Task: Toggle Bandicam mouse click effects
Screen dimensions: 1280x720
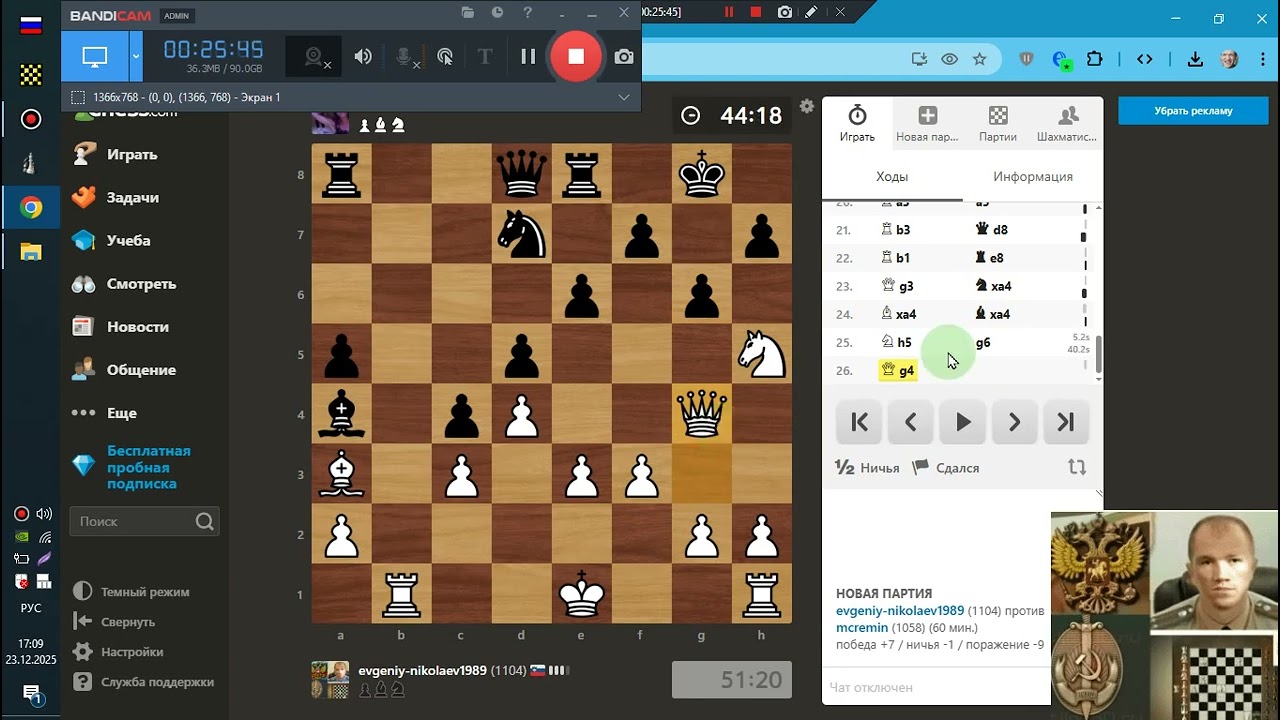Action: 445,57
